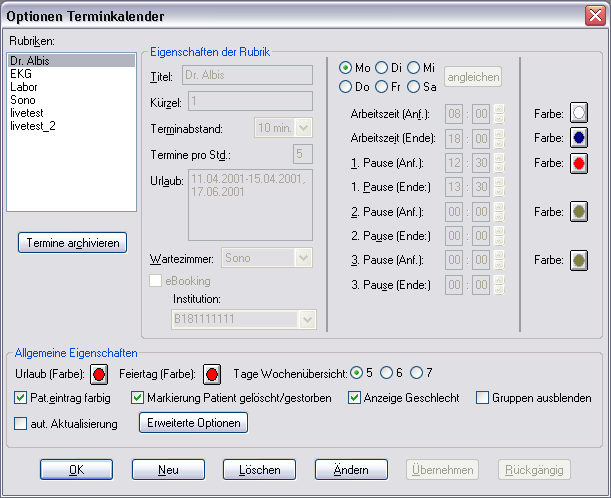Open Erweiterte Optionen

tap(194, 423)
